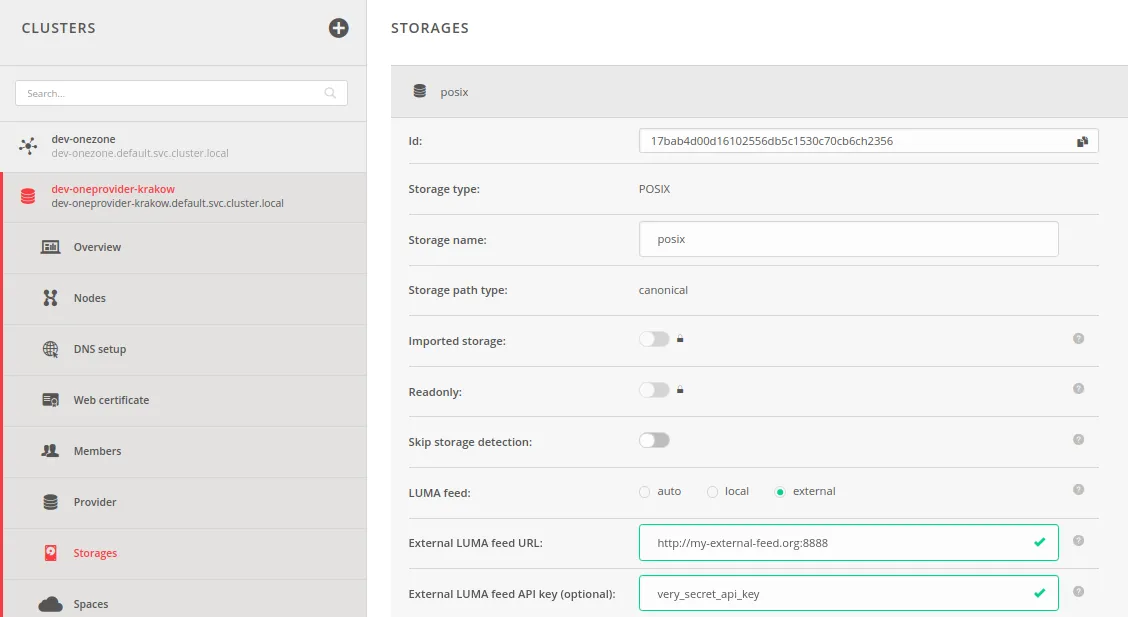This screenshot has width=1128, height=617.
Task: Click the posix storage database icon
Action: click(x=419, y=90)
